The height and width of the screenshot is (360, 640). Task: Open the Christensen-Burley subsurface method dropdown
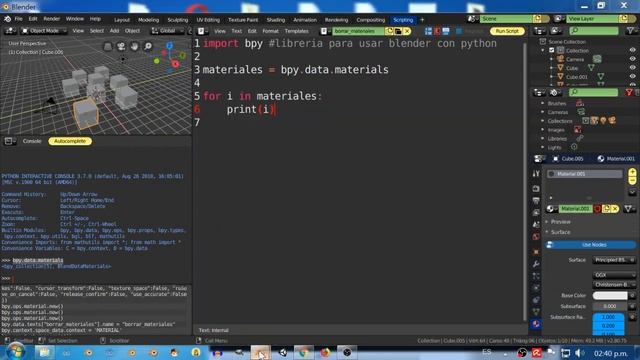[x=614, y=285]
